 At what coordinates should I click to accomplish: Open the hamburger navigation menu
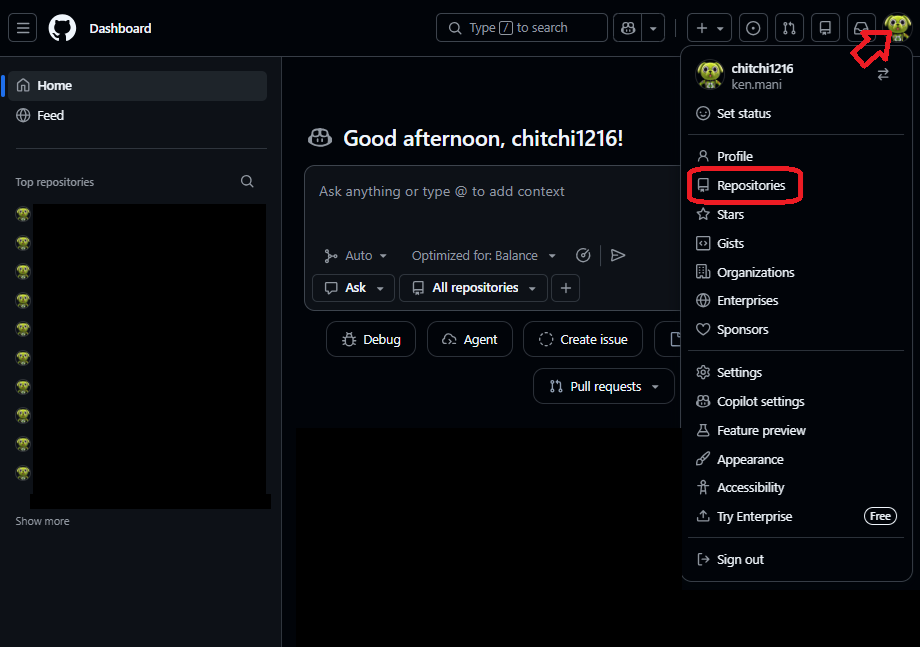(x=22, y=28)
